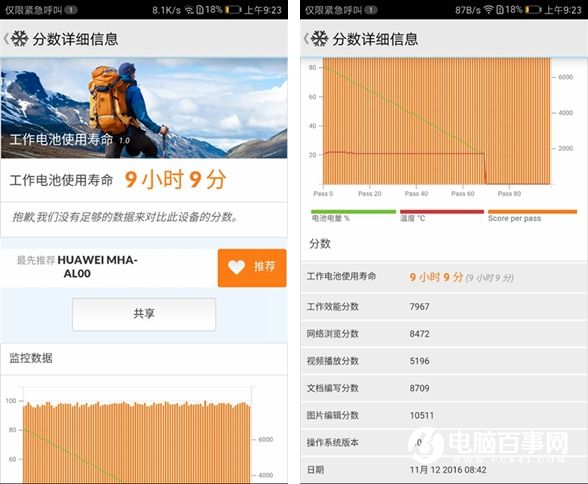
Task: Tap the HUAWEI MHA-AL00 device name
Action: [98, 267]
